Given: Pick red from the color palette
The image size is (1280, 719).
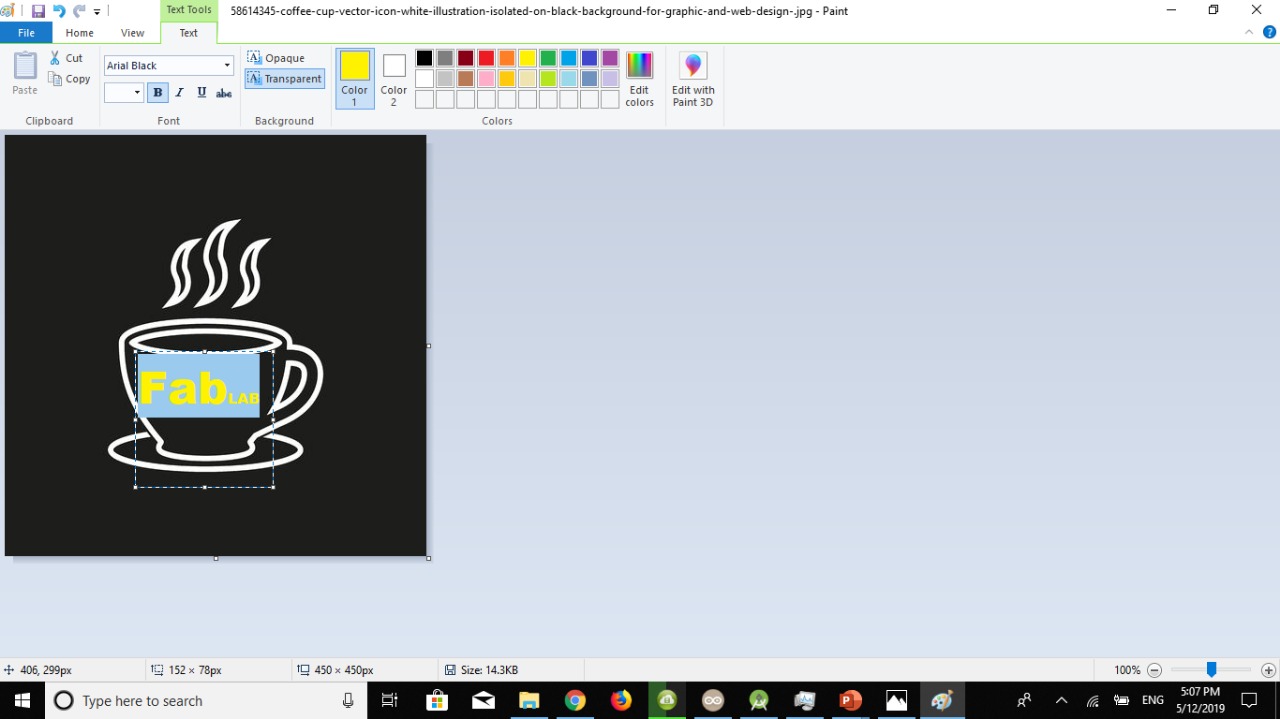Looking at the screenshot, I should [x=487, y=58].
